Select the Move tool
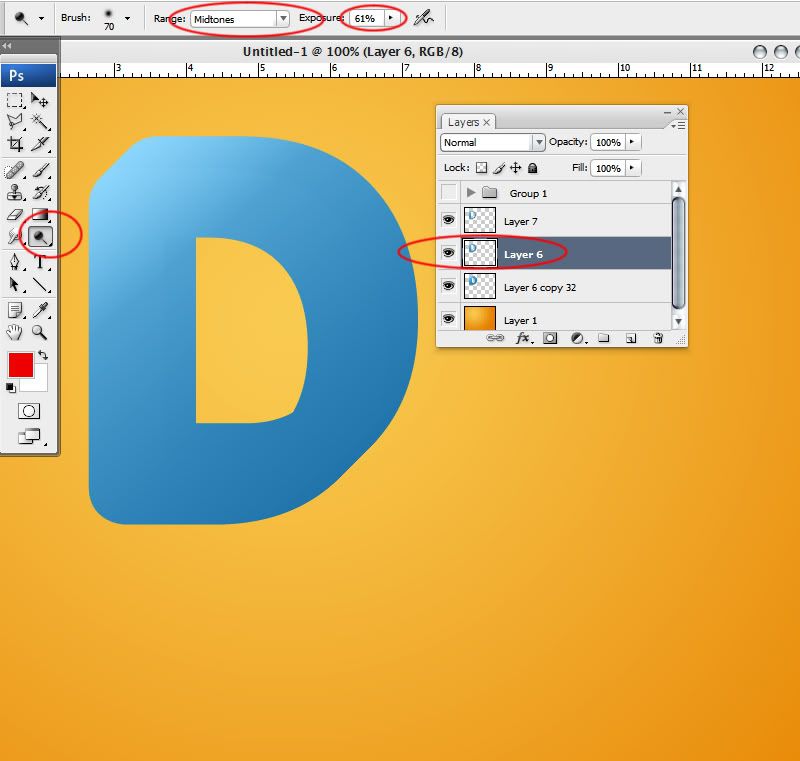800x761 pixels. point(40,100)
